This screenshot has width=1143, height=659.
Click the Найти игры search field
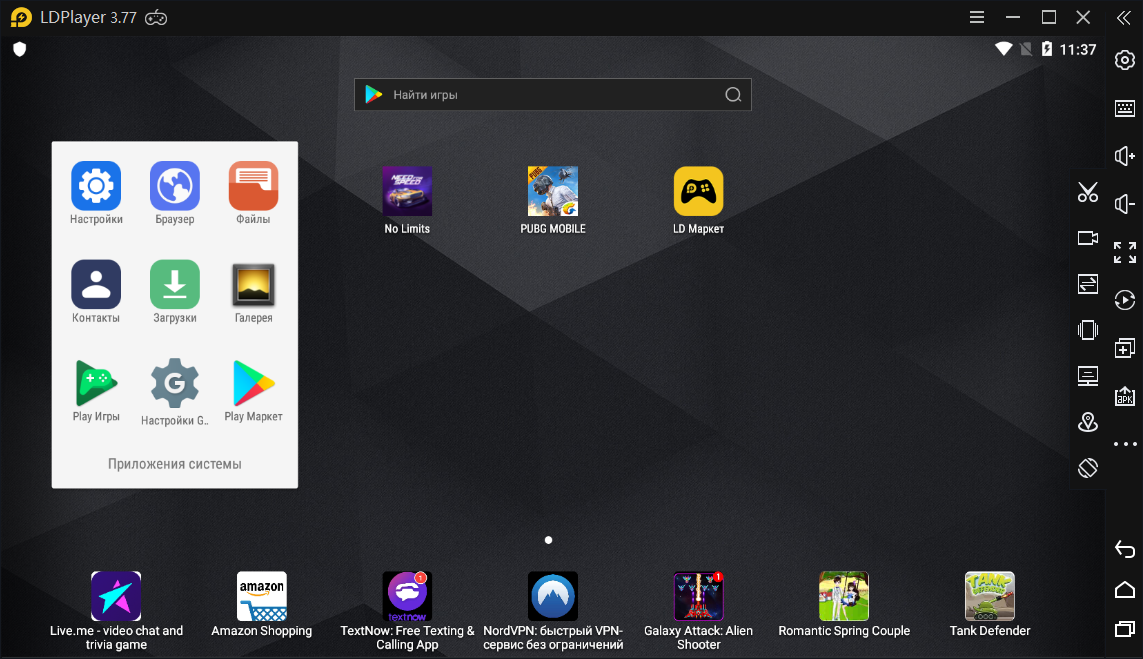[553, 95]
